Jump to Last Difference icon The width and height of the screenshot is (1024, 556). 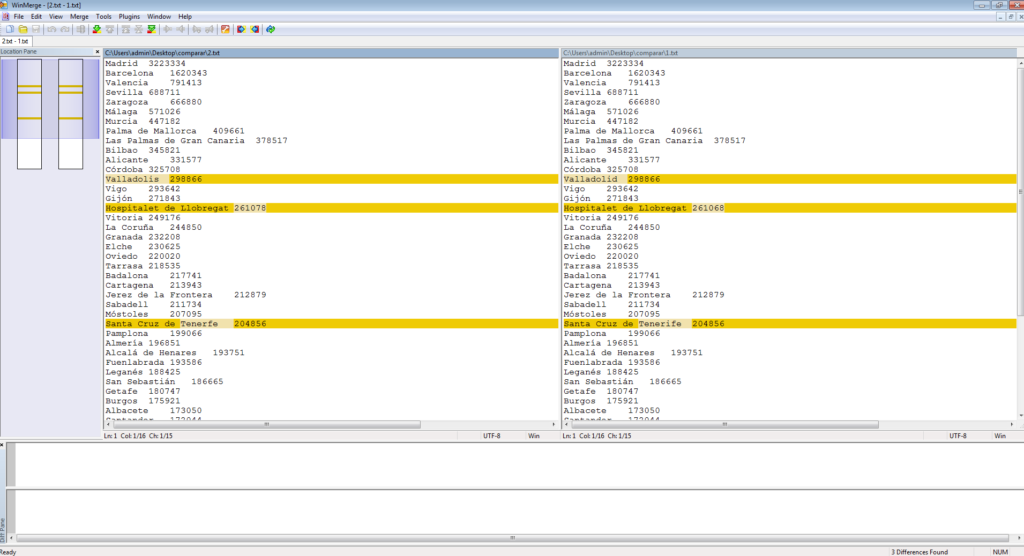[x=152, y=29]
